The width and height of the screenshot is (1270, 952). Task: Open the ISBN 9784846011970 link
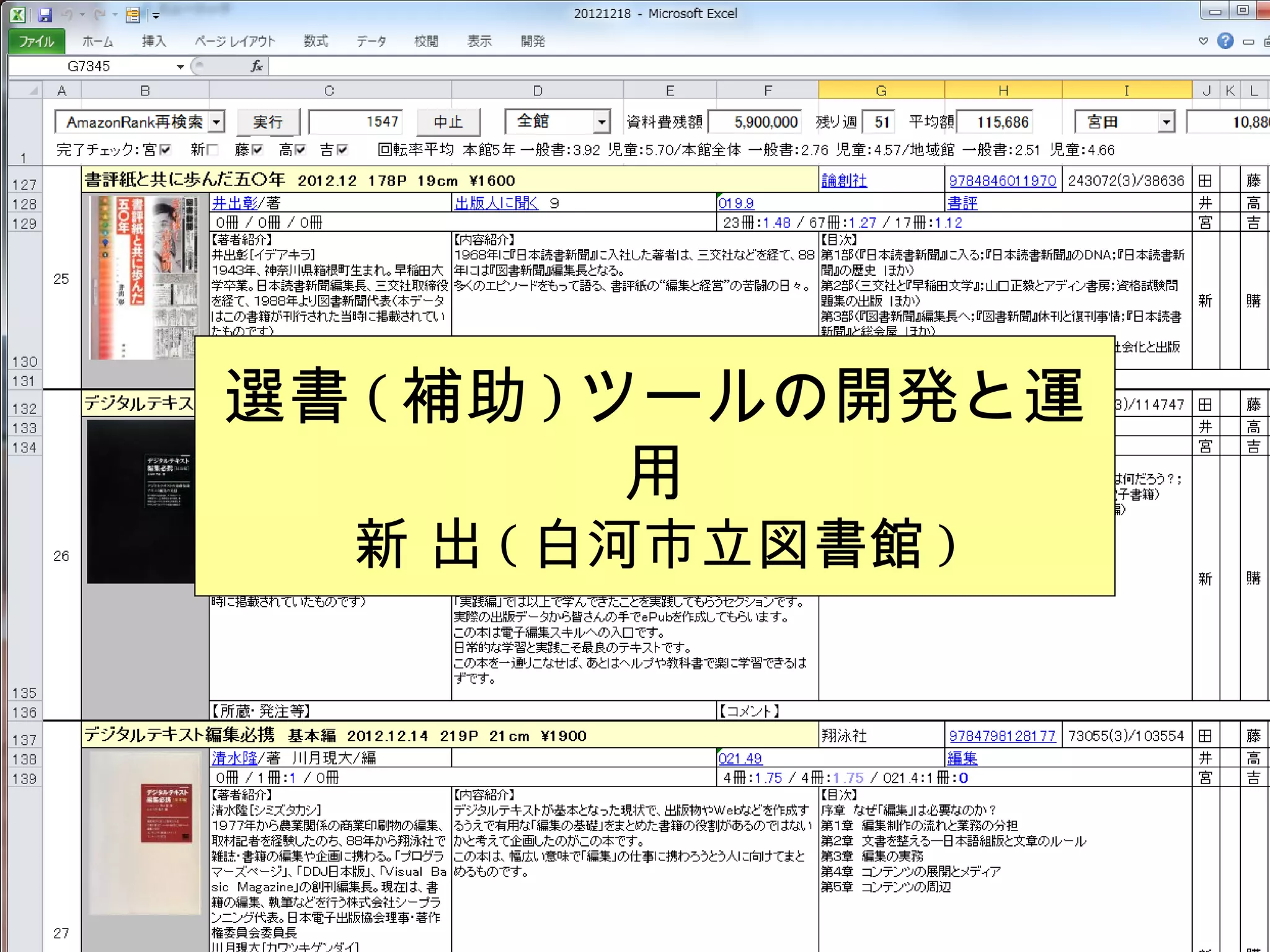pos(1002,181)
